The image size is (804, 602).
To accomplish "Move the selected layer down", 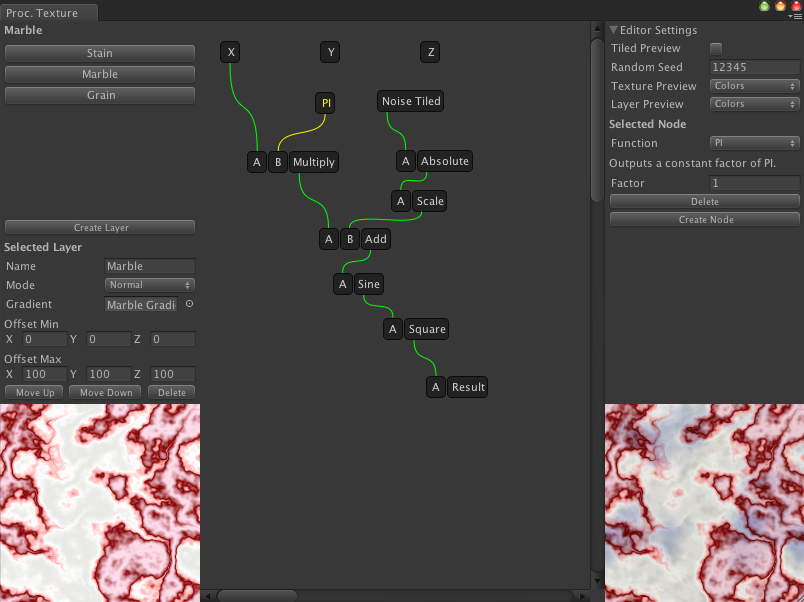I will coord(106,393).
